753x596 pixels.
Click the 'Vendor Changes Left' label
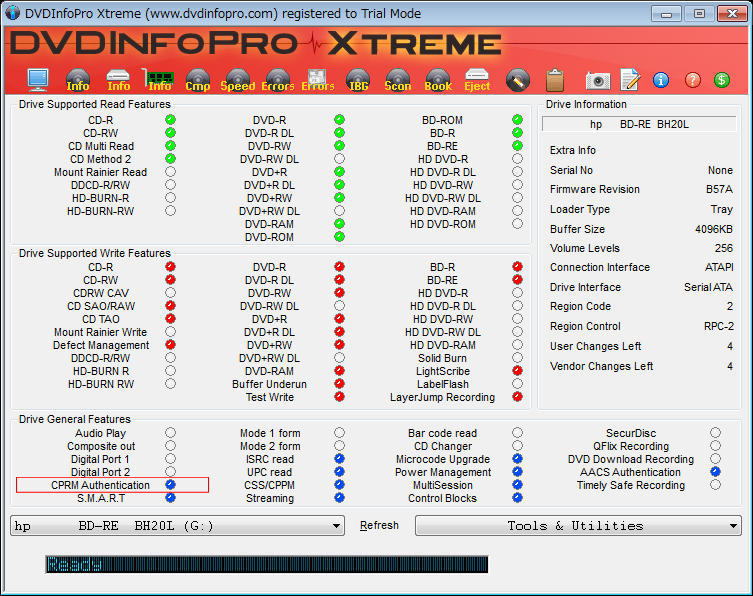tap(601, 366)
